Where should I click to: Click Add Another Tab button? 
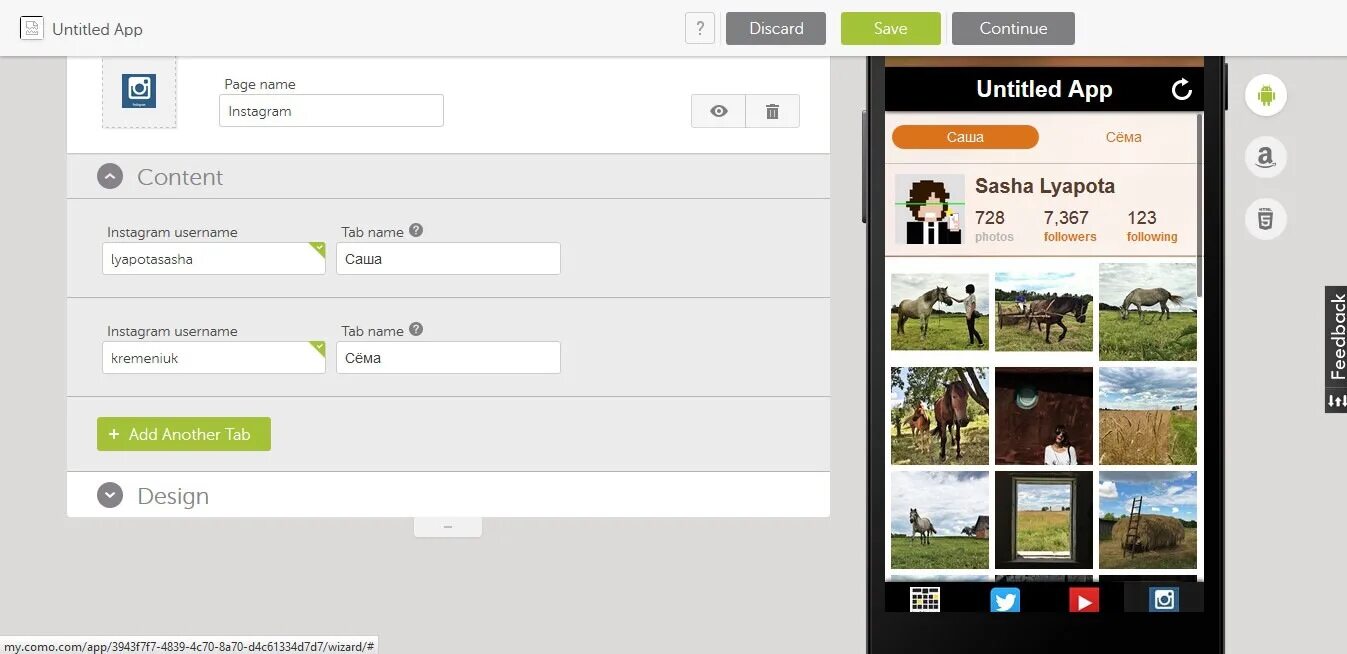pyautogui.click(x=184, y=434)
